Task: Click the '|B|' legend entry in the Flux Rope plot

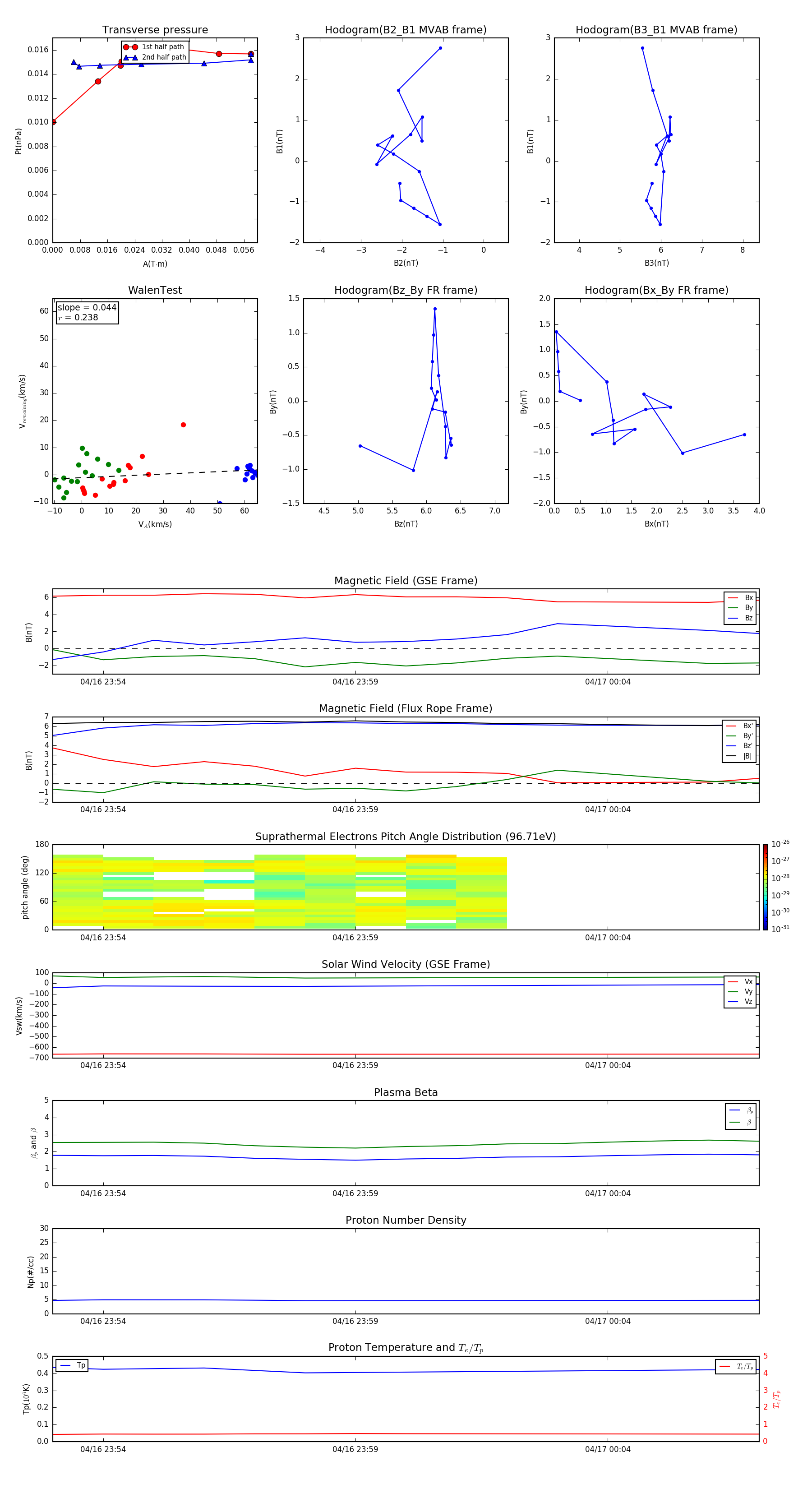Action: pyautogui.click(x=740, y=756)
